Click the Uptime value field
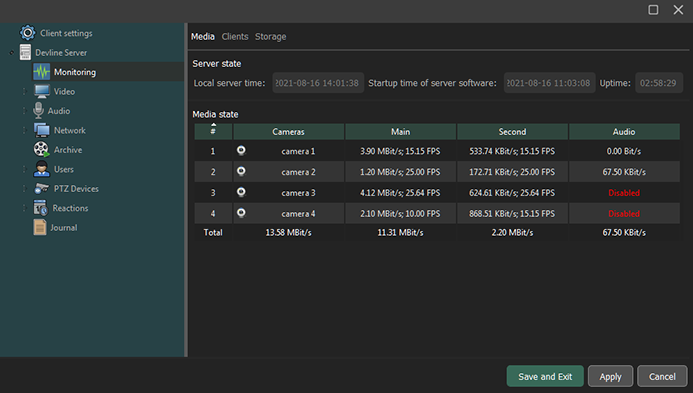This screenshot has height=393, width=693. pyautogui.click(x=659, y=83)
